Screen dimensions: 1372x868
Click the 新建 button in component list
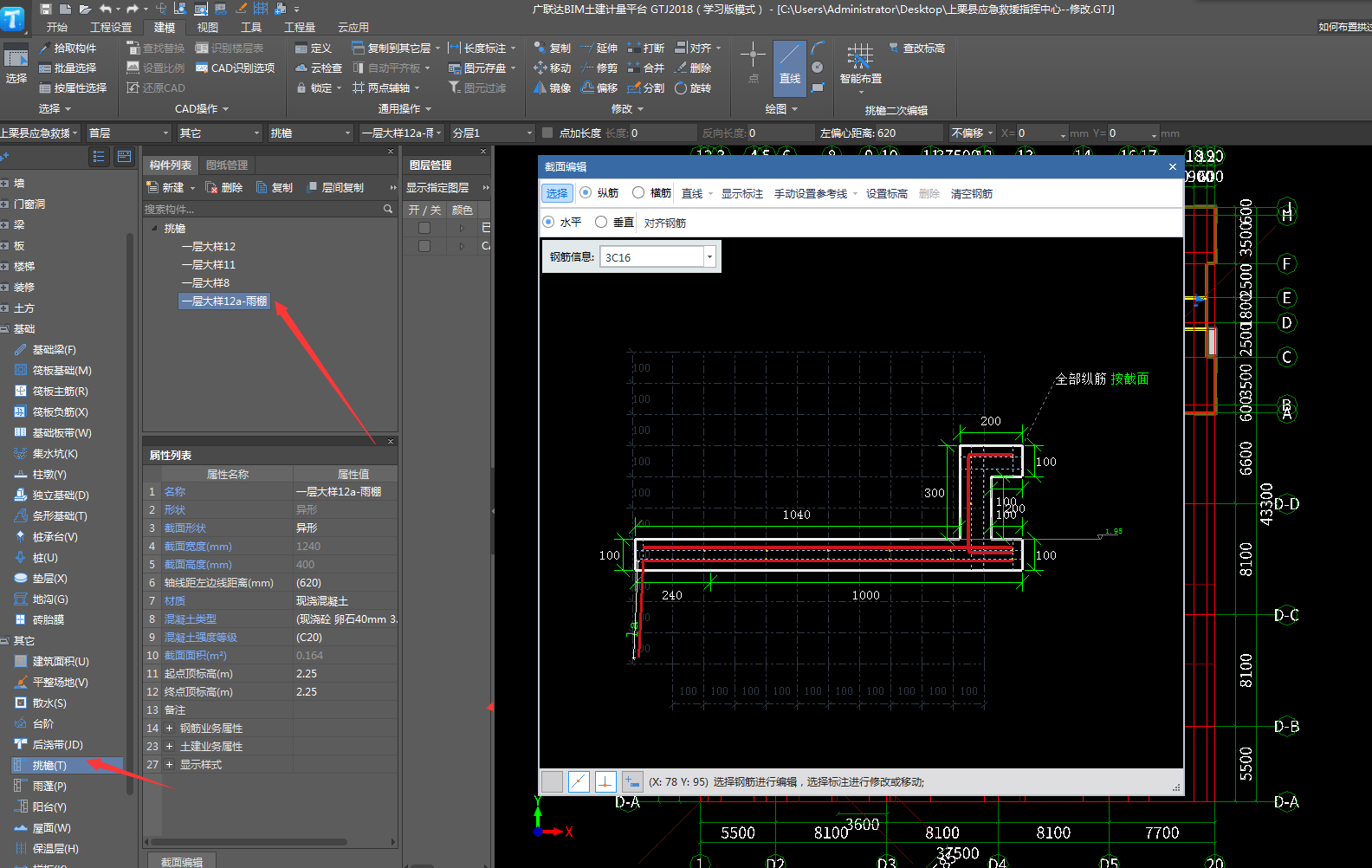pyautogui.click(x=171, y=188)
